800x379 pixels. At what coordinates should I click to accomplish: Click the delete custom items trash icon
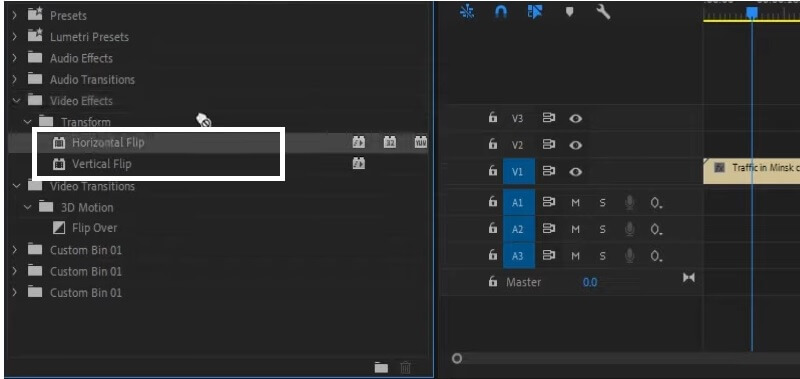click(406, 367)
